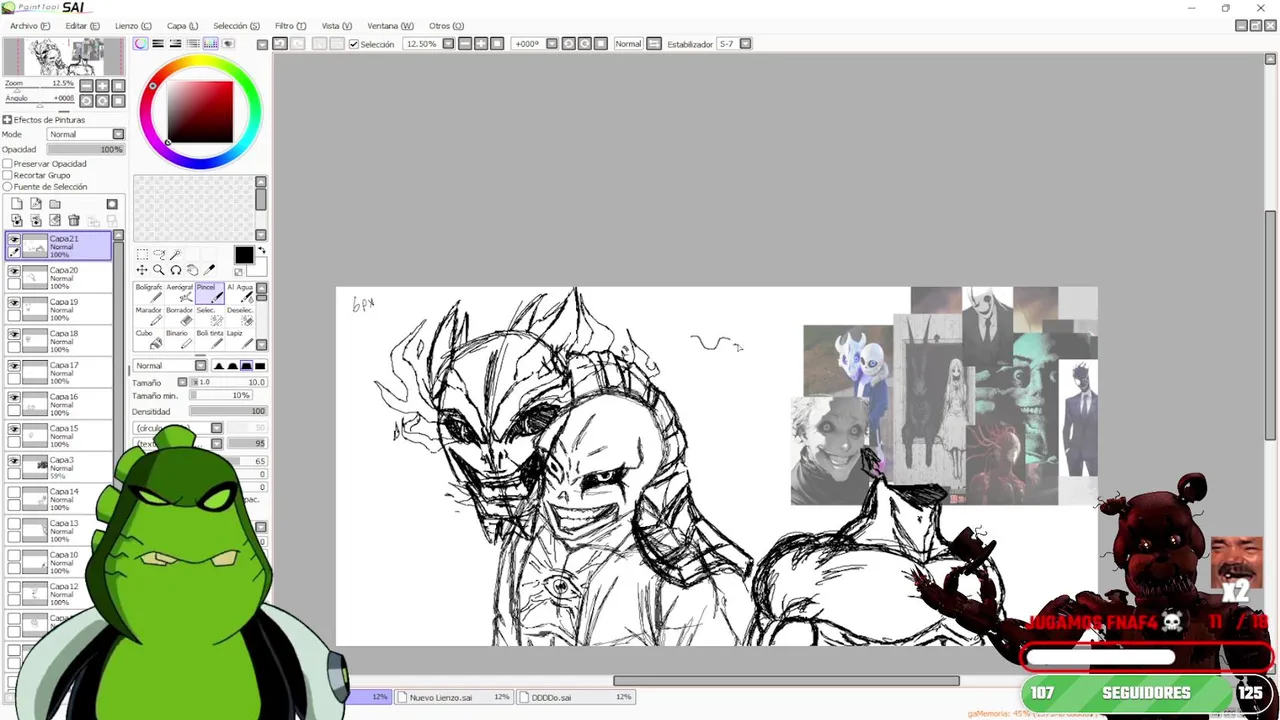The image size is (1280, 720).
Task: Open rotation angle +000° dropdown
Action: tap(552, 44)
